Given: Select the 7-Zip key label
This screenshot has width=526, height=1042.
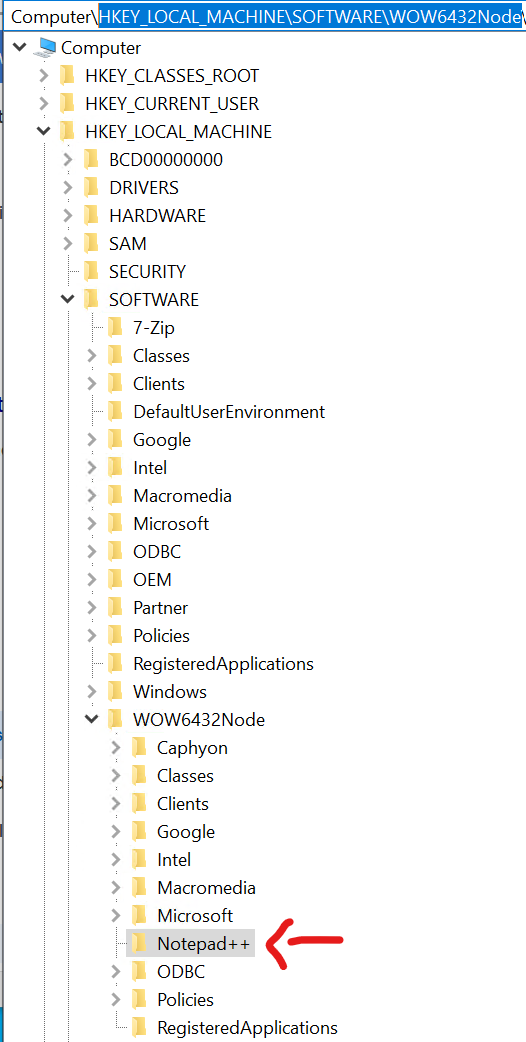Looking at the screenshot, I should tap(154, 327).
